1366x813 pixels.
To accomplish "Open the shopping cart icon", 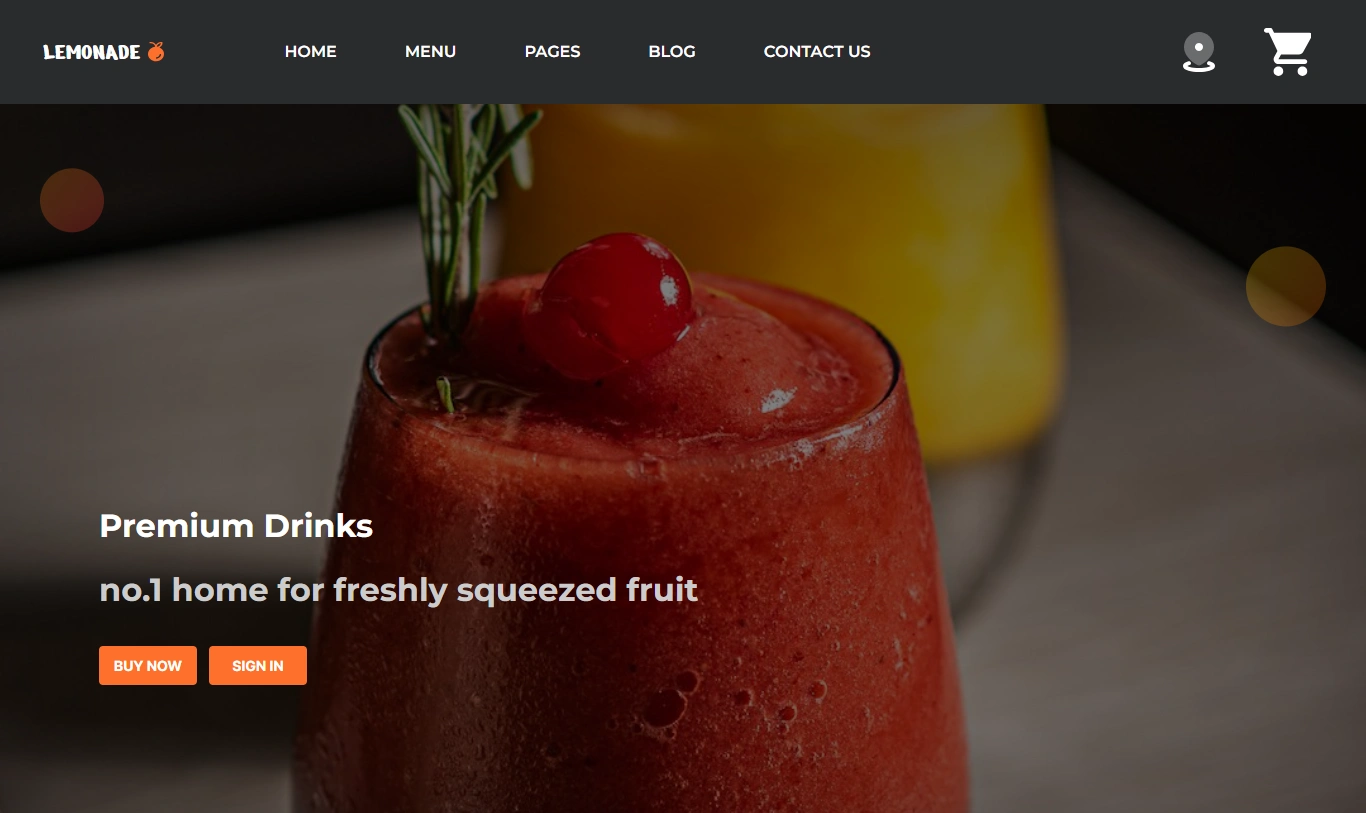I will [1288, 52].
